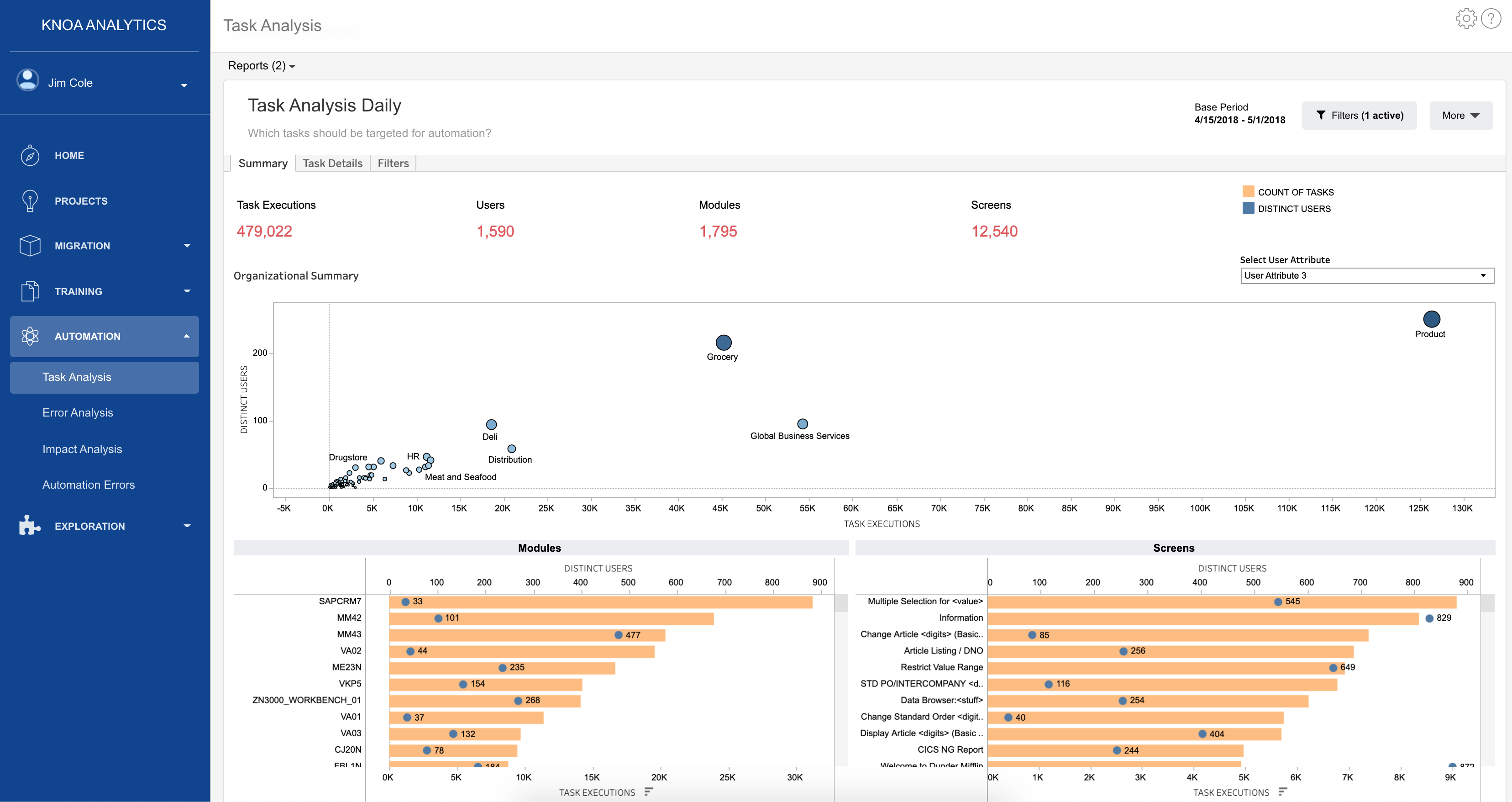The image size is (1512, 802).
Task: Click the Jim Cole user avatar icon
Action: pyautogui.click(x=27, y=81)
